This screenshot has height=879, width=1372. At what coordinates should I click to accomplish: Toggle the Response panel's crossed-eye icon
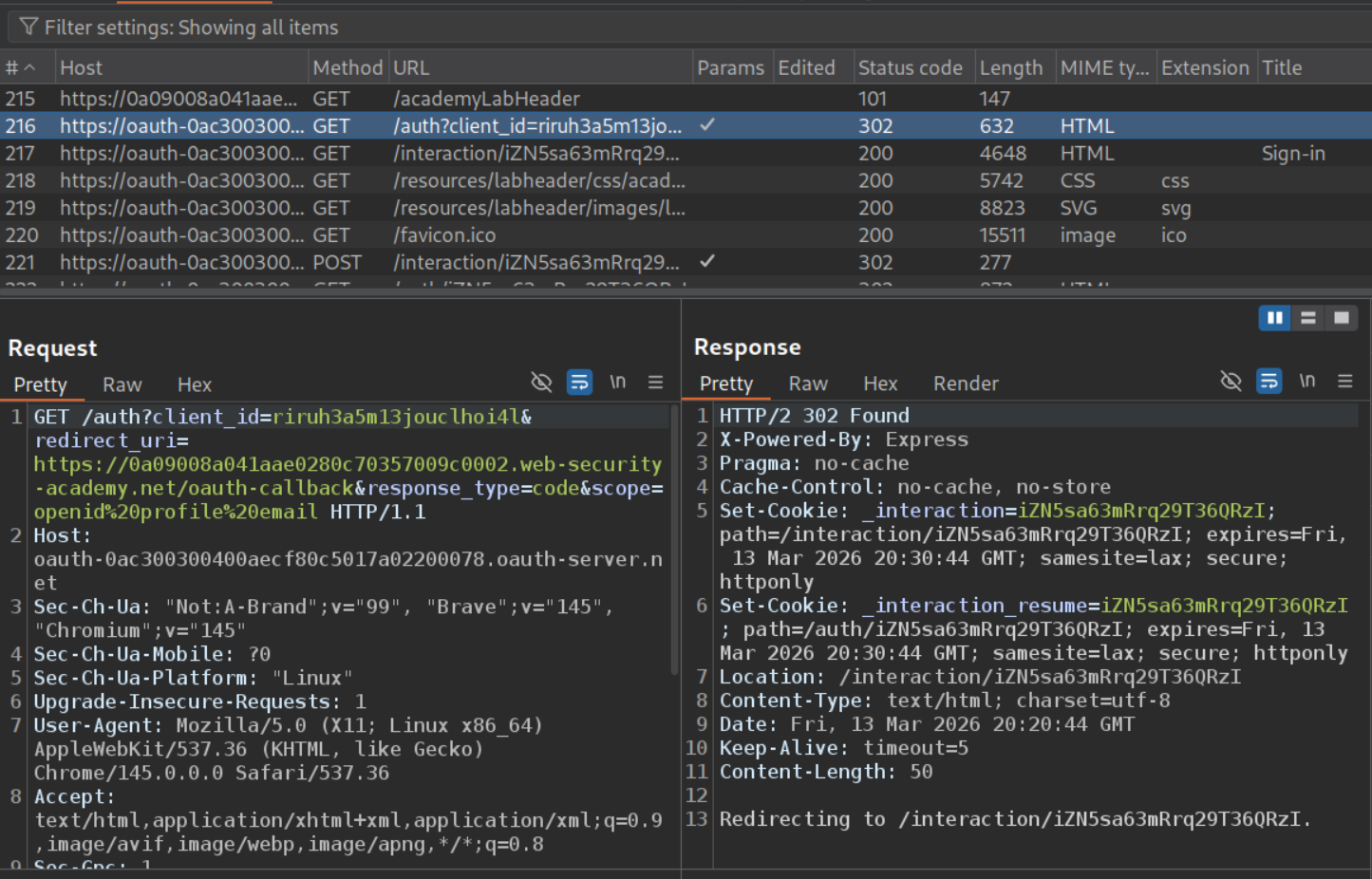(1231, 381)
